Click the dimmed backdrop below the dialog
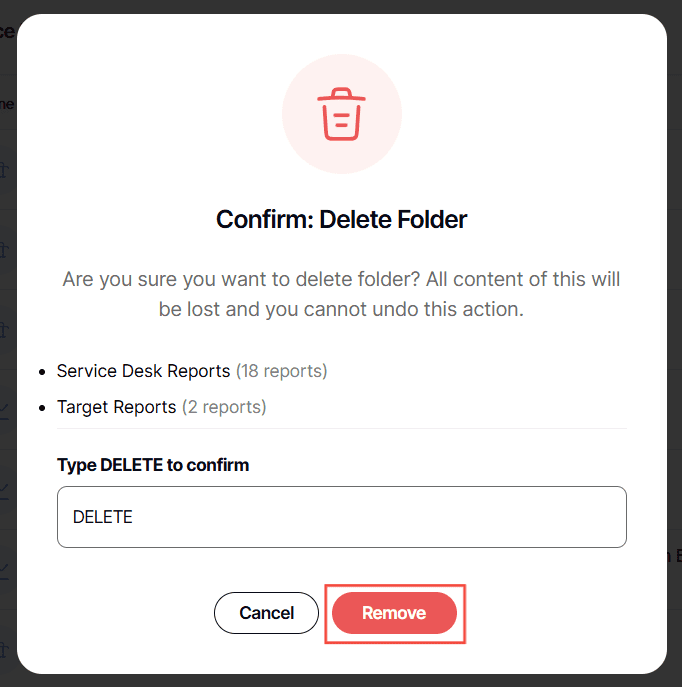Viewport: 682px width, 687px height. 341,681
